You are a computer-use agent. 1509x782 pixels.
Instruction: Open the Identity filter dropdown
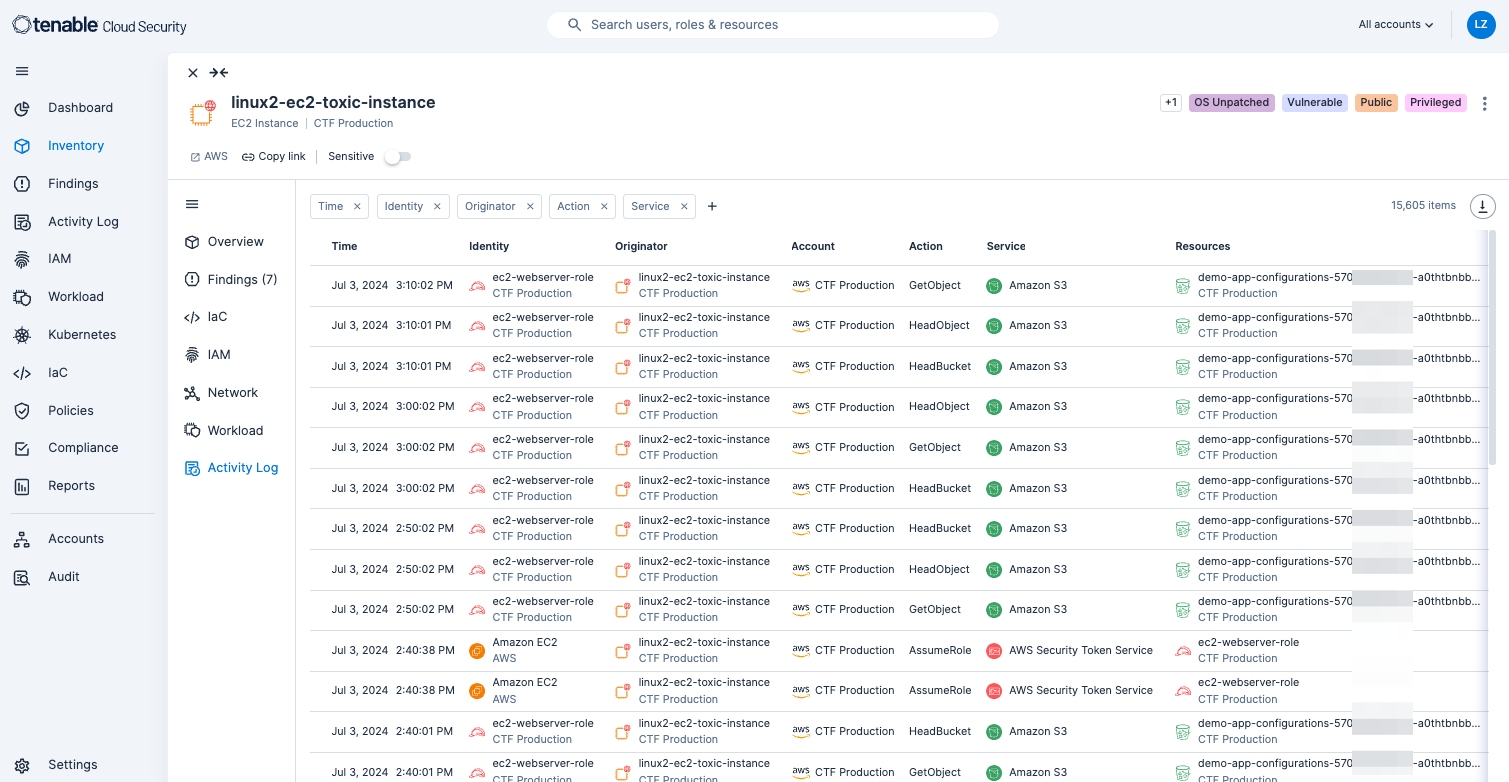[404, 206]
